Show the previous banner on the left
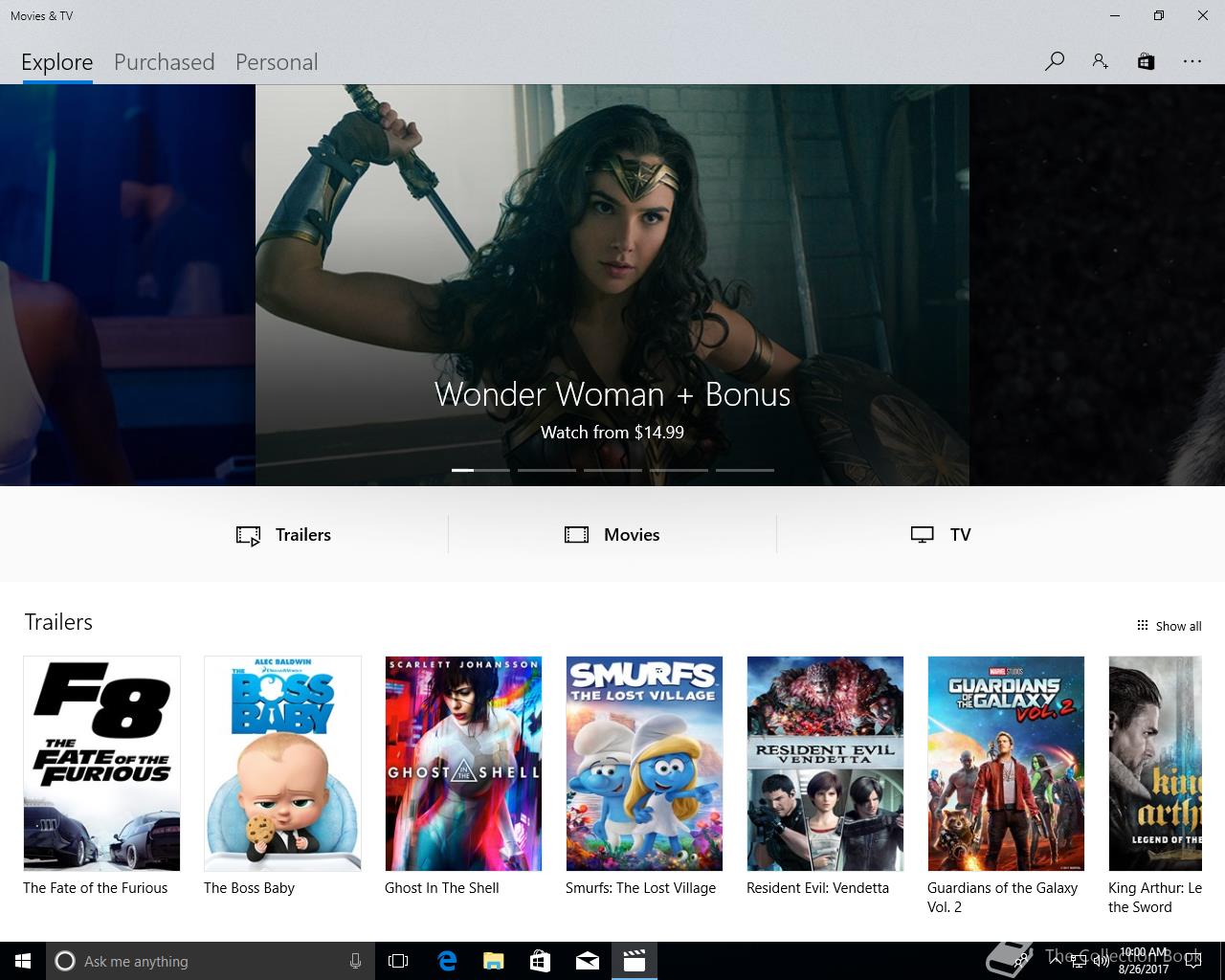This screenshot has height=980, width=1225. pyautogui.click(x=127, y=285)
